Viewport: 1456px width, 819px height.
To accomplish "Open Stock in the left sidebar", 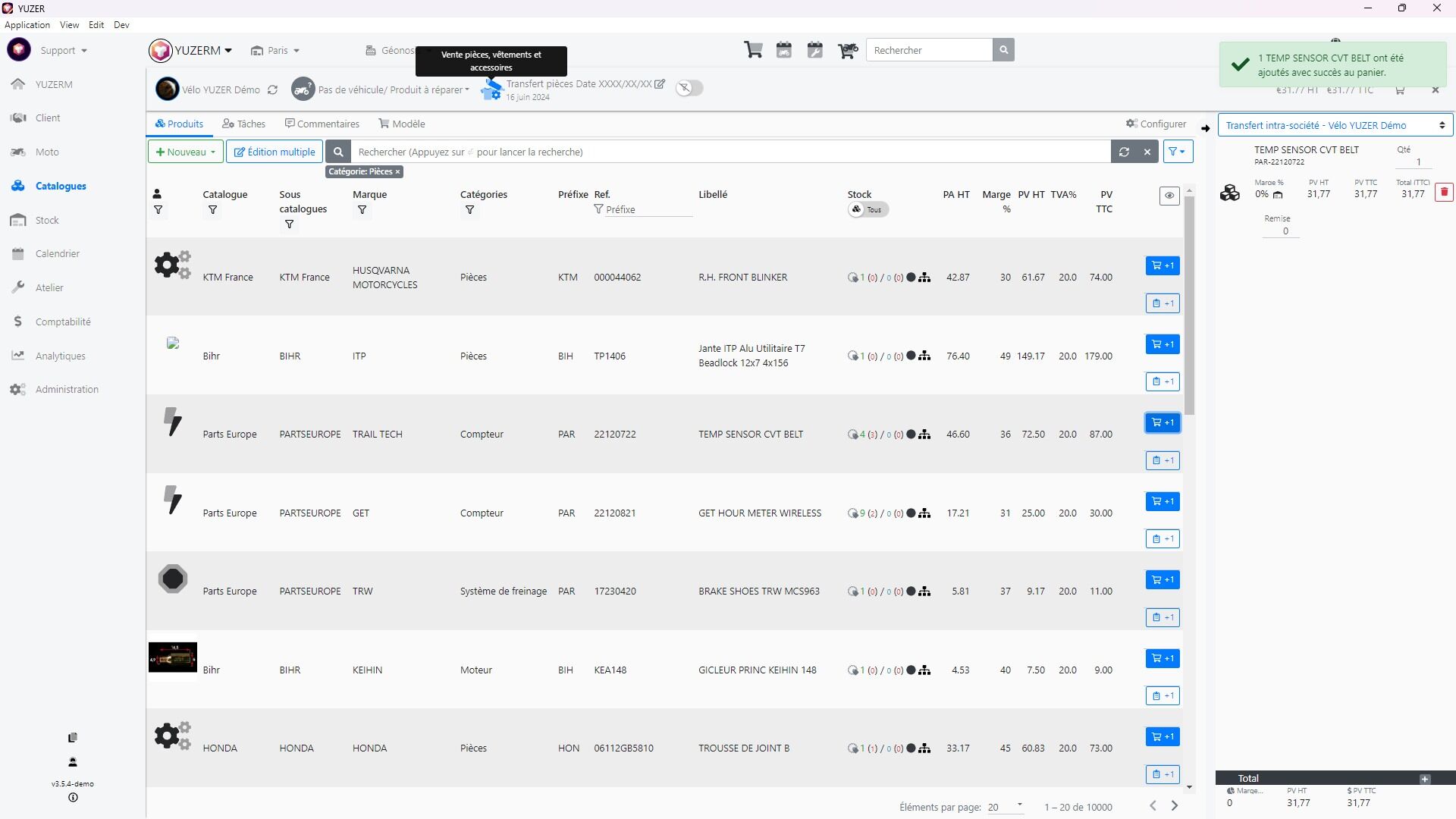I will (x=47, y=220).
